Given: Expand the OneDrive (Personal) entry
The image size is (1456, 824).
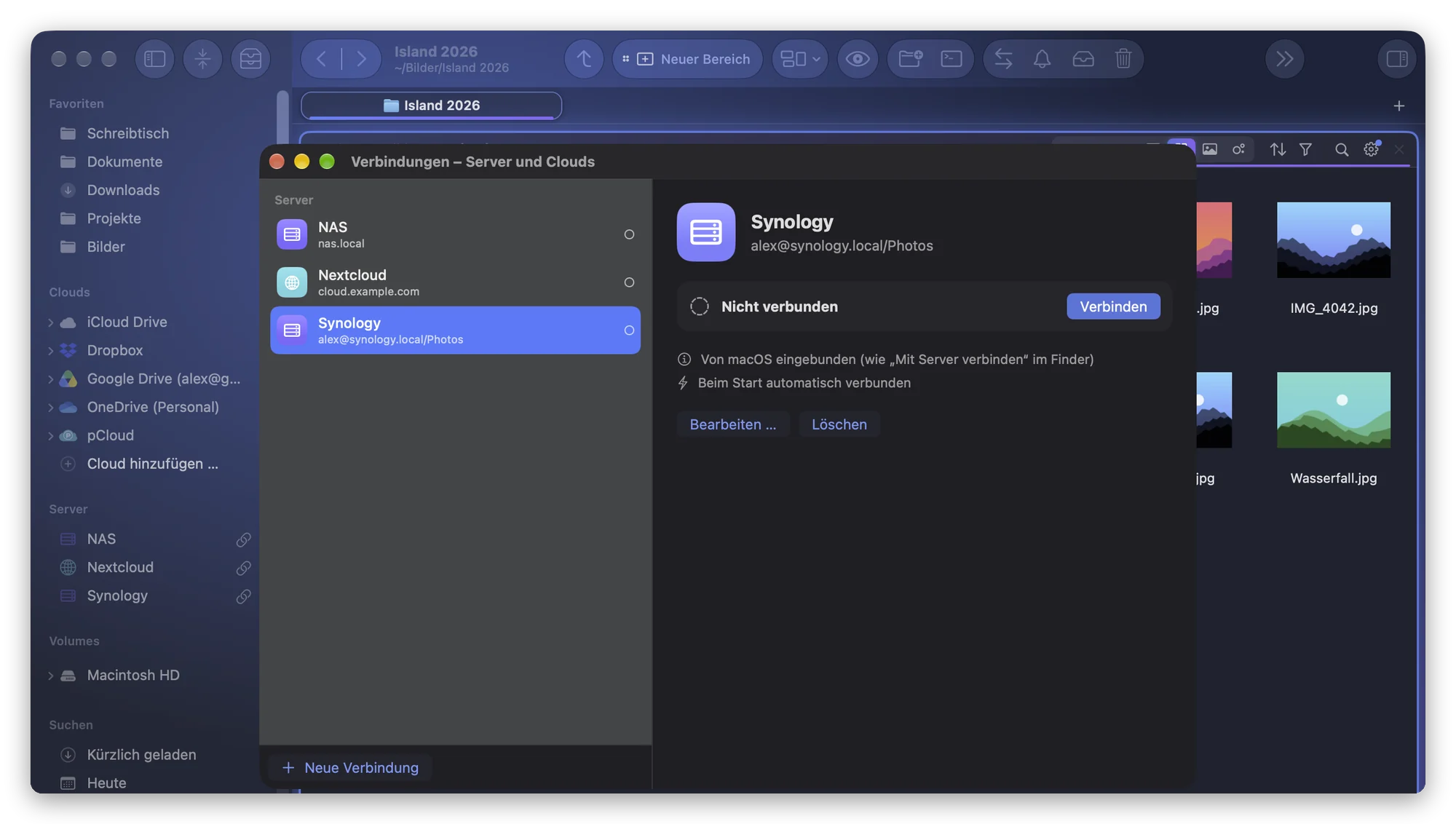Looking at the screenshot, I should 51,408.
